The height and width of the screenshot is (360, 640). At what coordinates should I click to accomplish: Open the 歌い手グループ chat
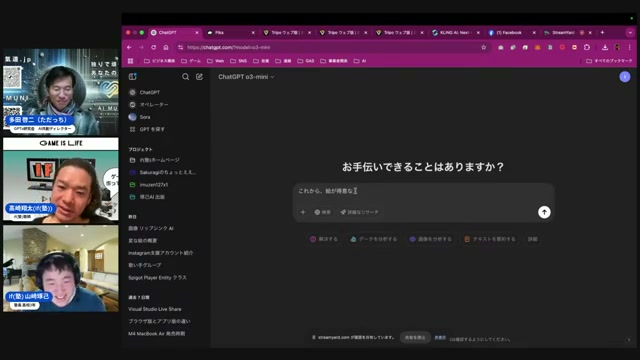144,265
